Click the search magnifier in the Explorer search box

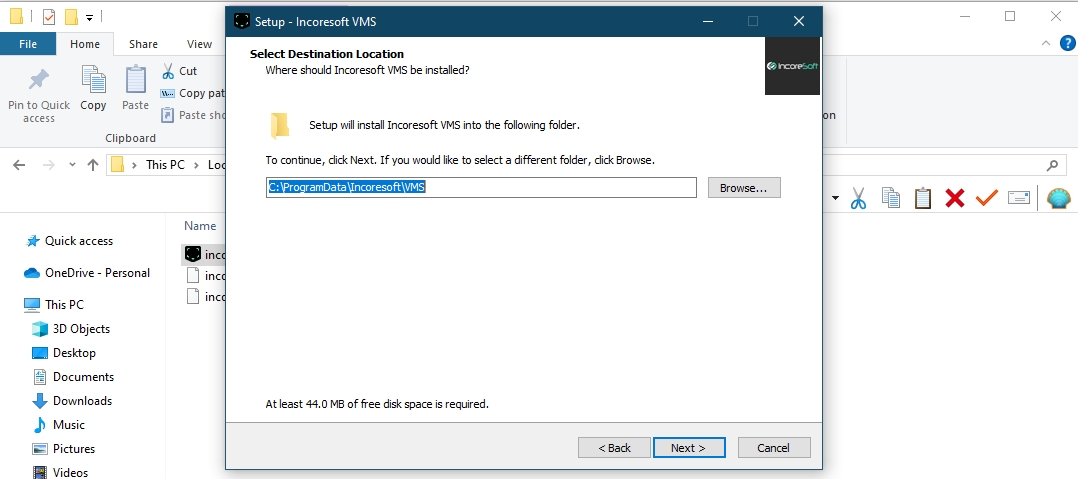tap(1052, 165)
